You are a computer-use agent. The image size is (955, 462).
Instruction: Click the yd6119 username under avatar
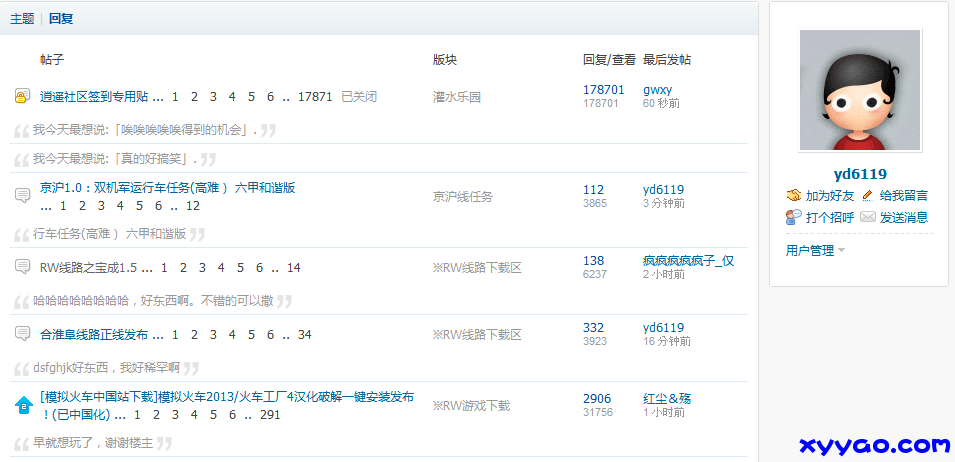click(x=860, y=174)
